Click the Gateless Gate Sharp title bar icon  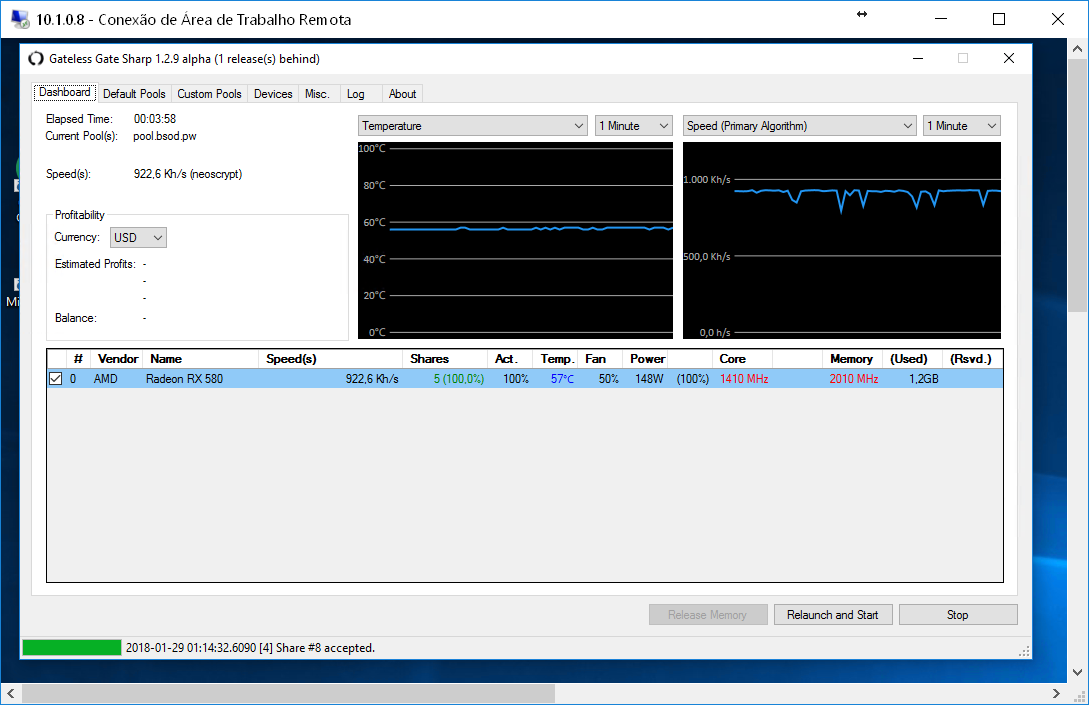(x=35, y=59)
